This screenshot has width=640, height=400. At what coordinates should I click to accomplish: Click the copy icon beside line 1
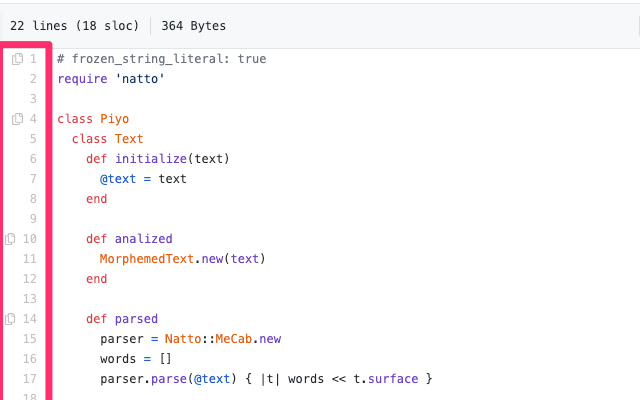(x=18, y=59)
